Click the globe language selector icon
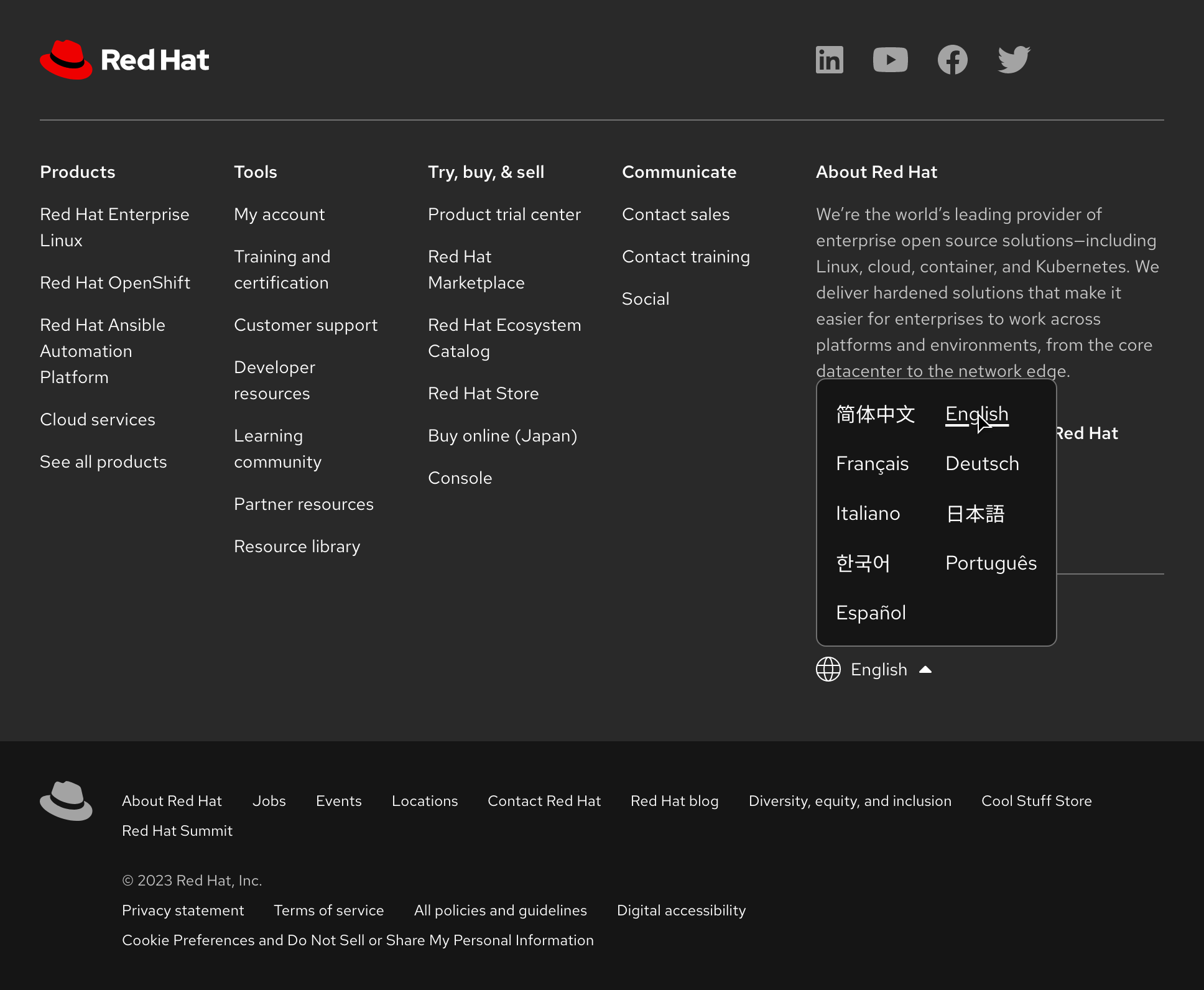The image size is (1204, 990). [x=828, y=669]
